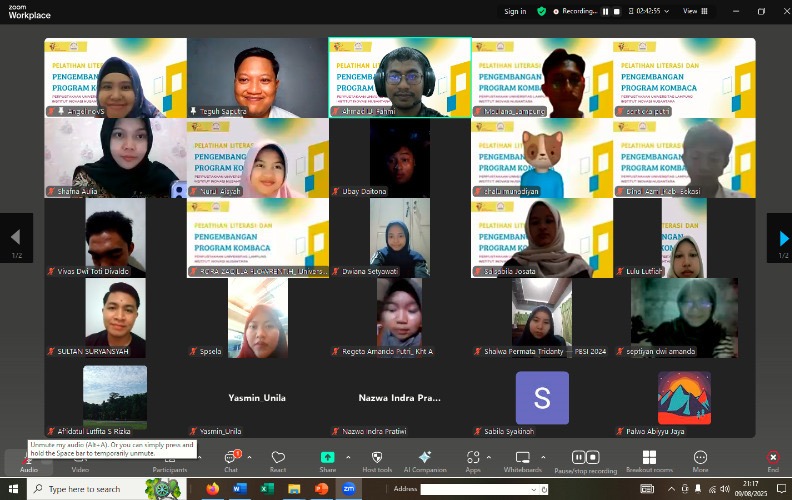Open Breakout rooms

(649, 458)
